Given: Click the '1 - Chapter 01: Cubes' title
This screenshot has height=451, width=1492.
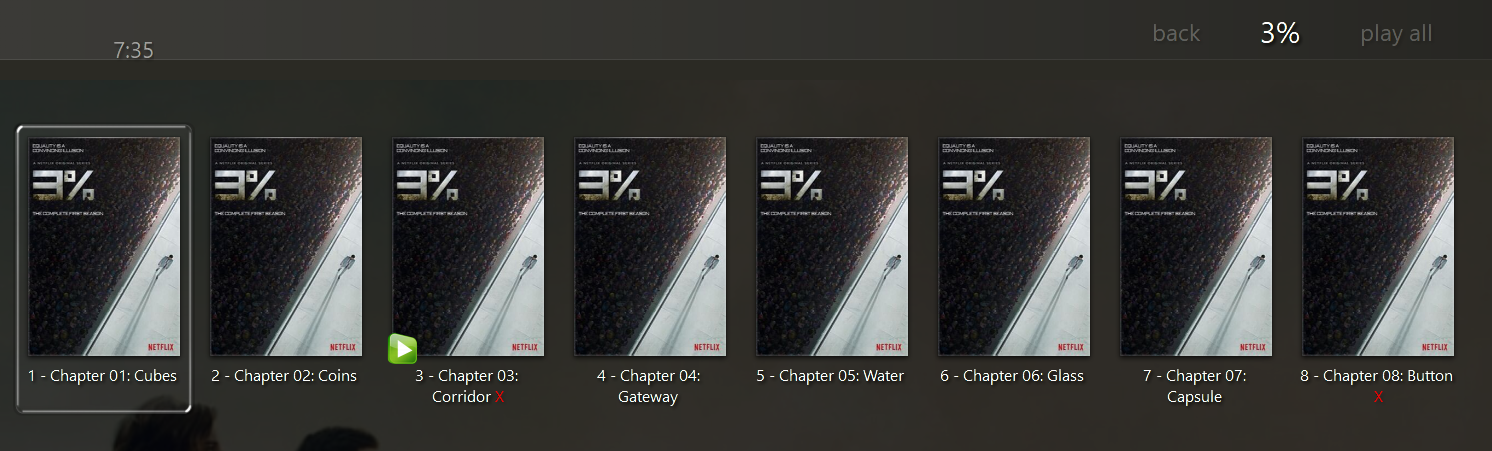Looking at the screenshot, I should [103, 376].
